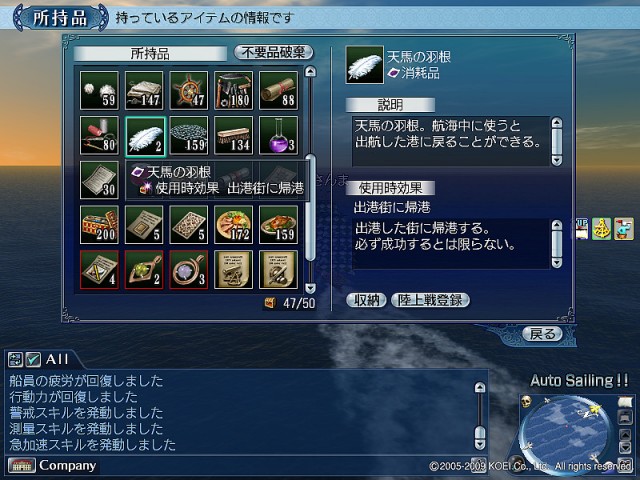Image resolution: width=640 pixels, height=480 pixels.
Task: Toggle the chat window swap icon
Action: click(15, 359)
